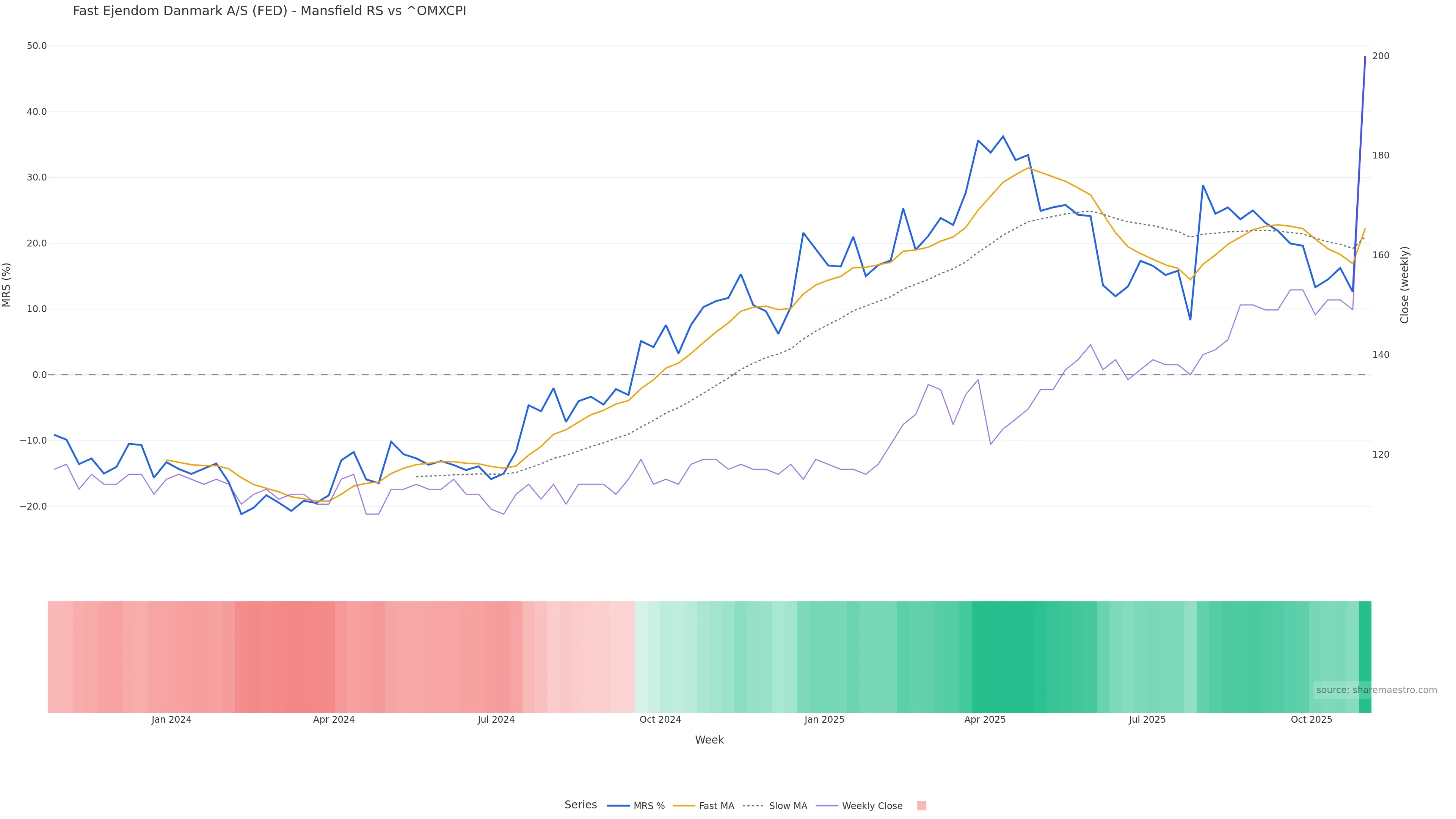Click the 200 tick on right axis

[x=1381, y=56]
